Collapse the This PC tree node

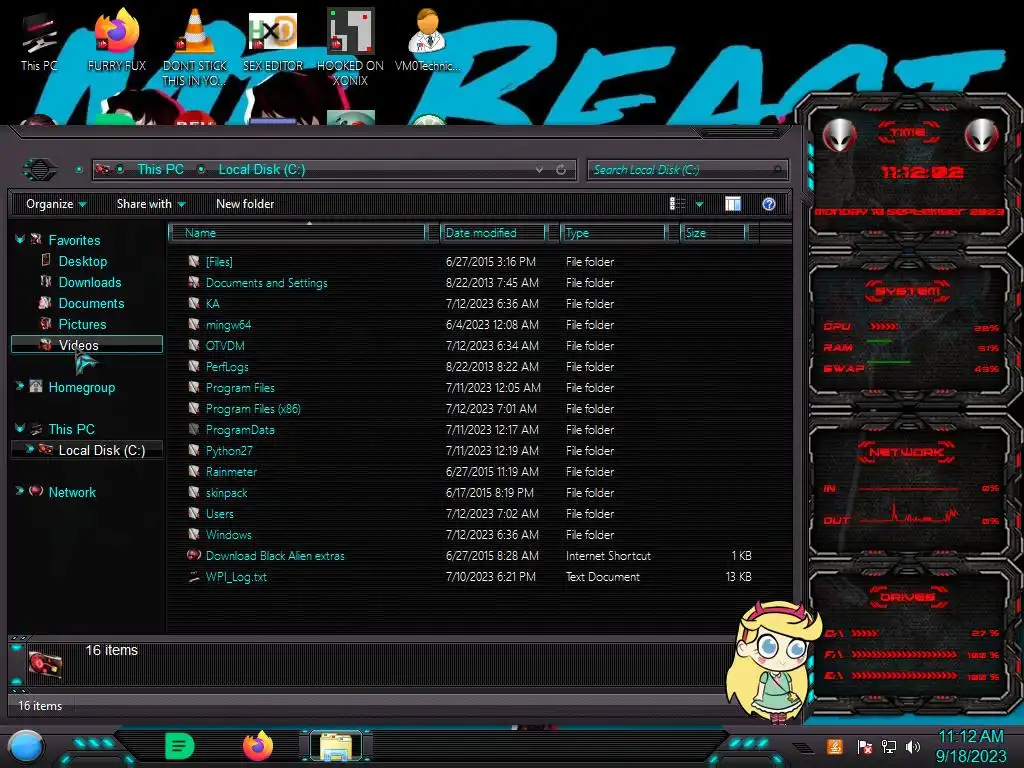tap(20, 428)
